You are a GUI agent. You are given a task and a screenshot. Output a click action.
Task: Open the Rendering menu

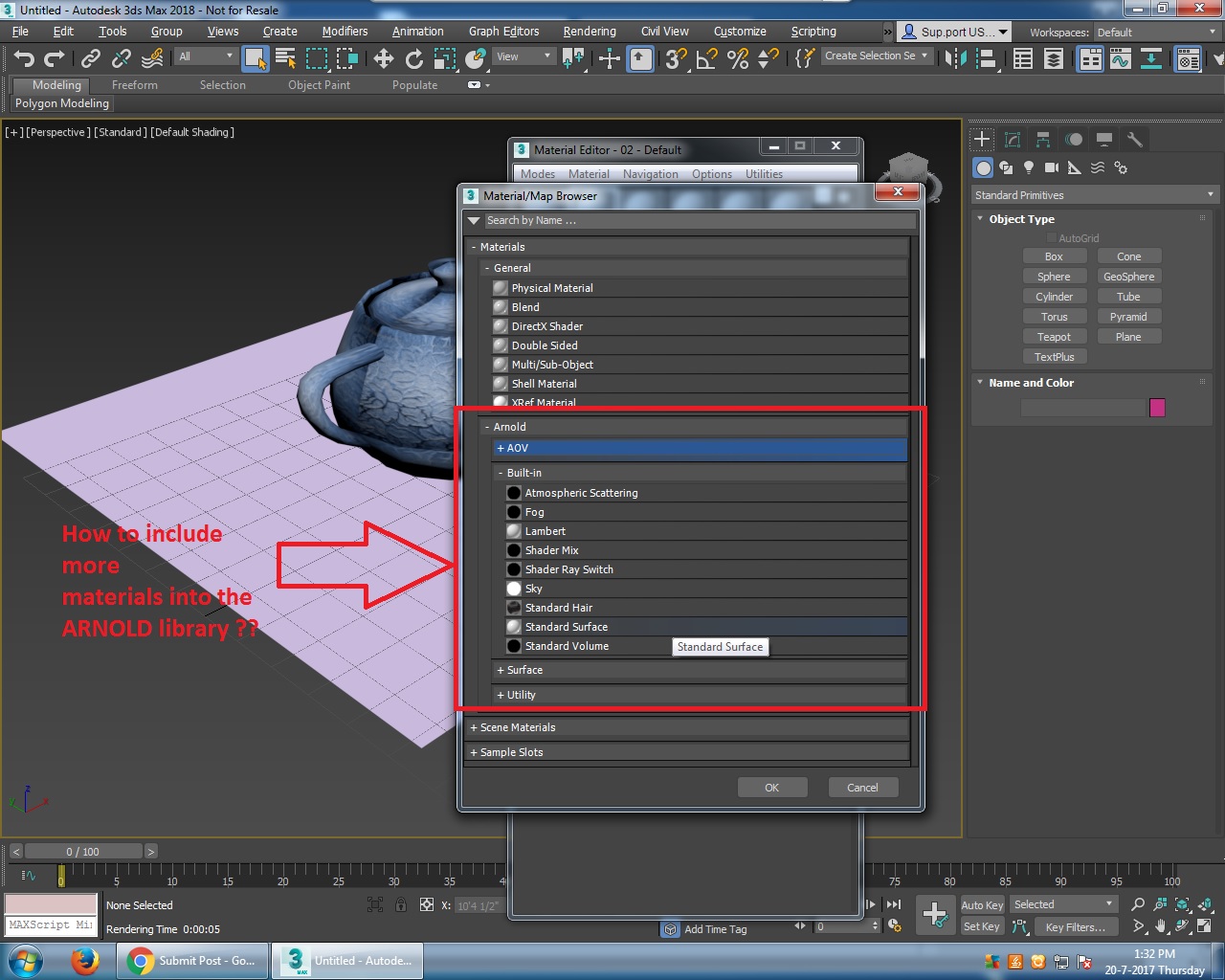[590, 31]
